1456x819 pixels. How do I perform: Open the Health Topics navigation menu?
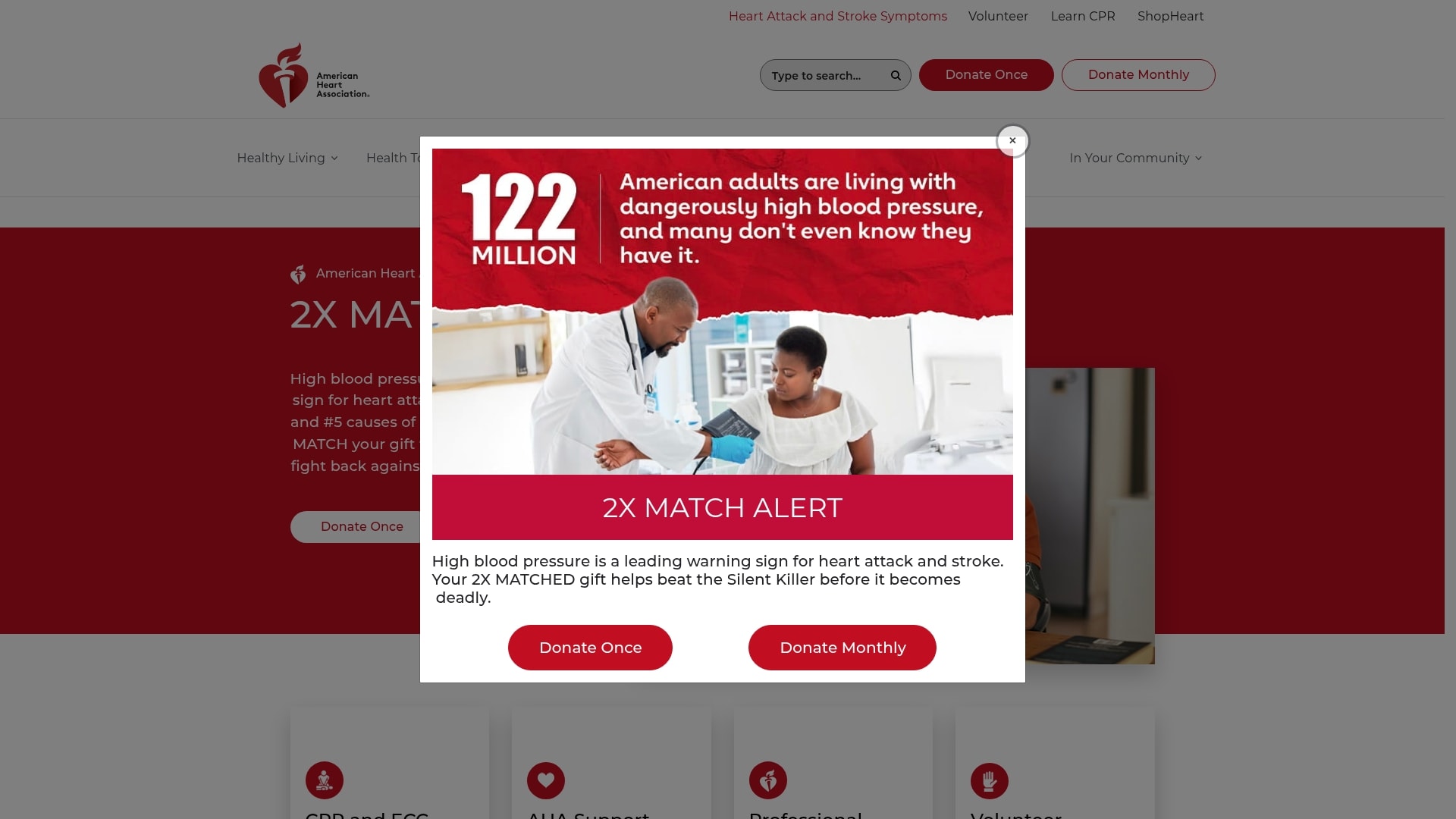click(393, 158)
